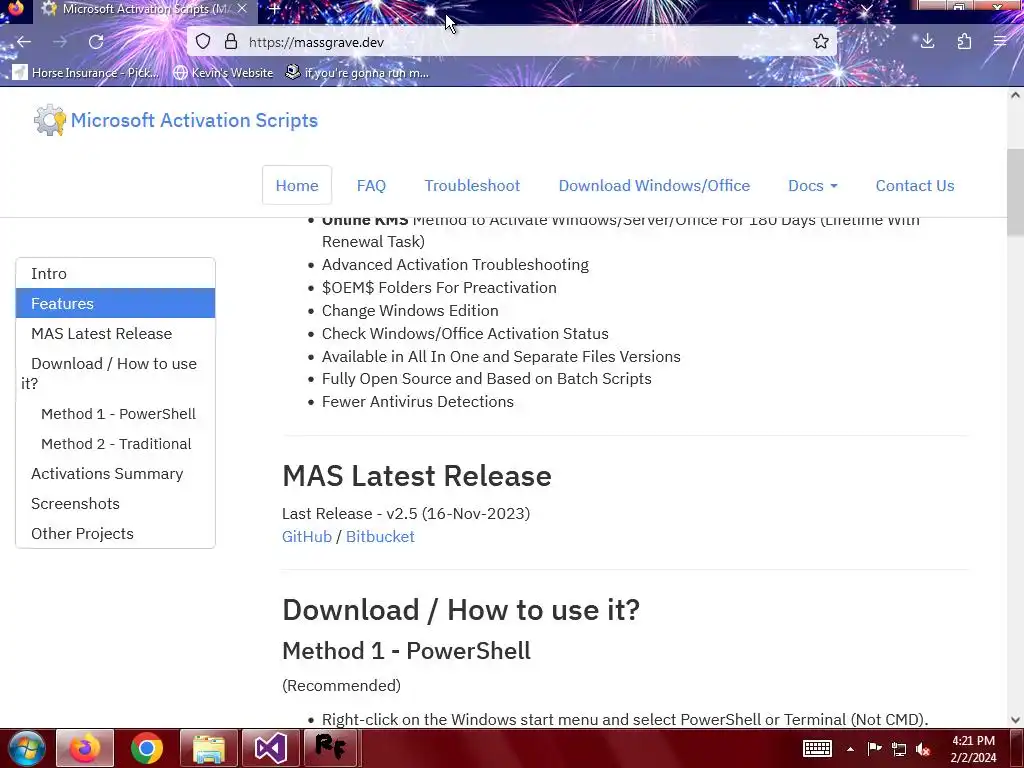1024x768 pixels.
Task: Jump to Activations Summary in sidebar
Action: coord(116,474)
